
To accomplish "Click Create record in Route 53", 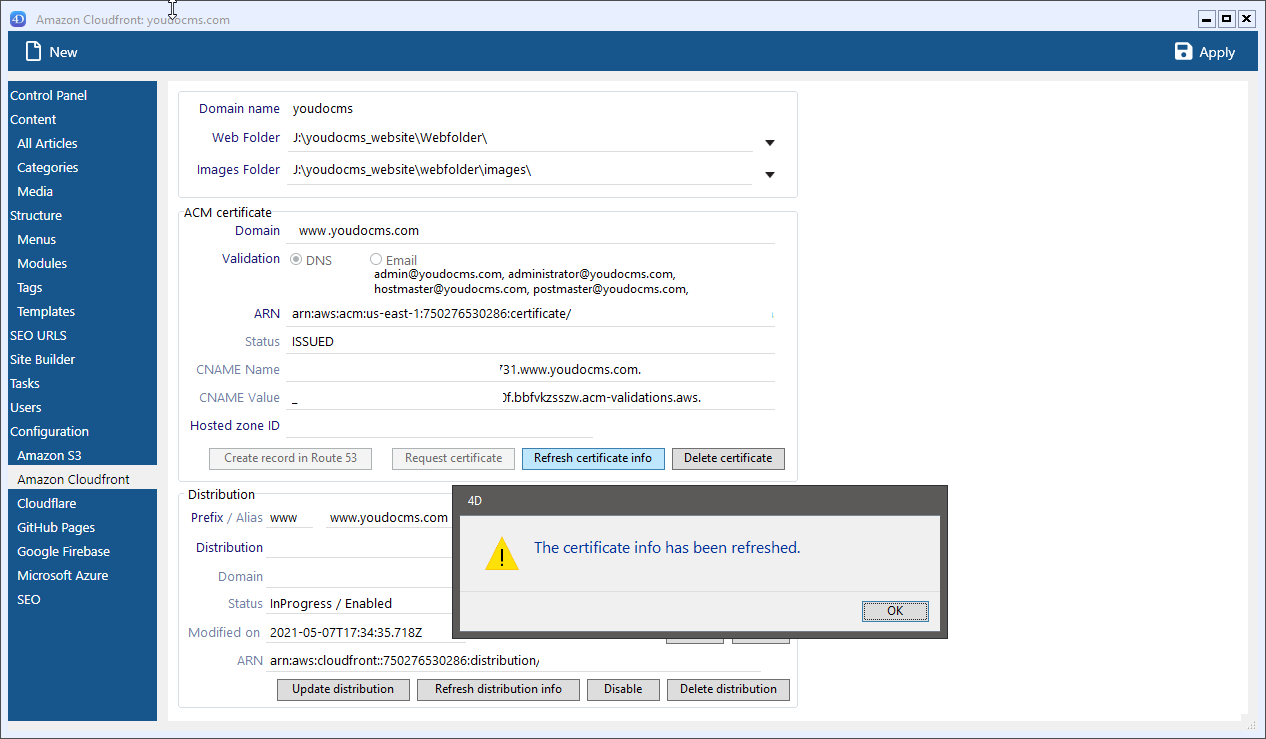I will click(290, 458).
